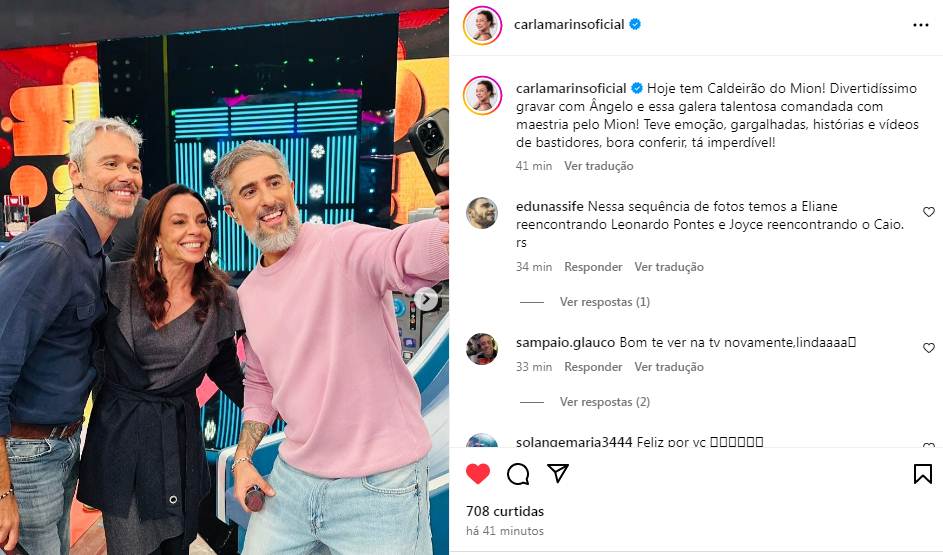Like edunassife's comment with the heart icon

coord(929,212)
